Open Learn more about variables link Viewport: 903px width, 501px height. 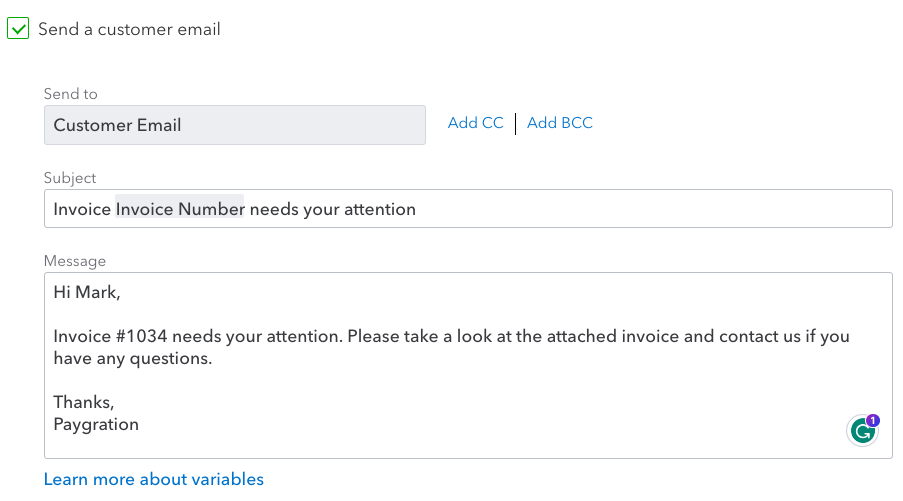(154, 479)
